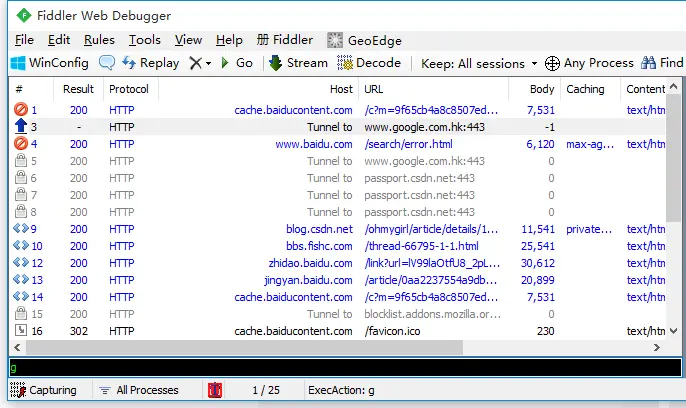This screenshot has width=686, height=408.
Task: Sort by the Caching column header
Action: click(590, 89)
